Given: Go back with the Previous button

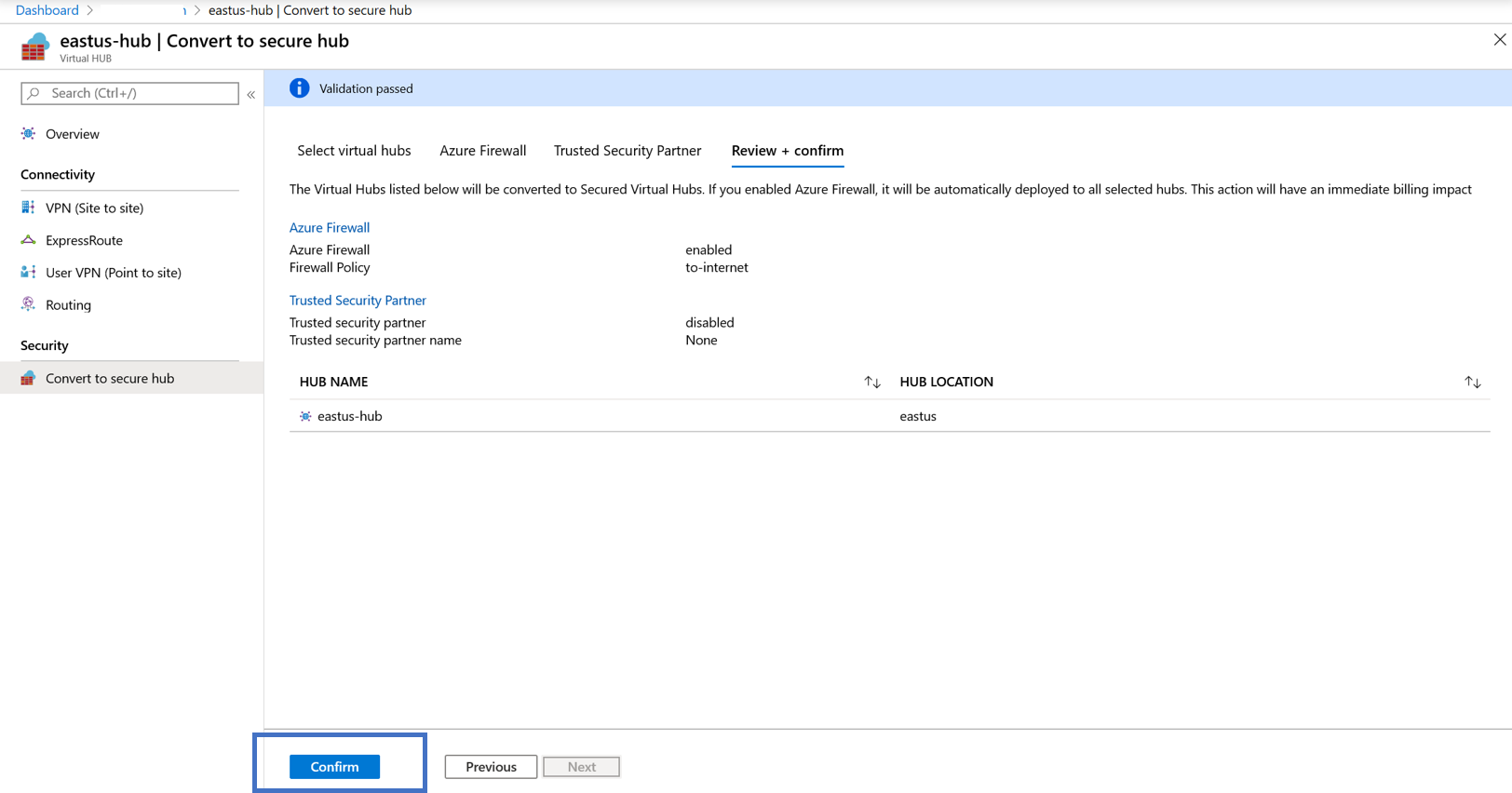Looking at the screenshot, I should (491, 766).
